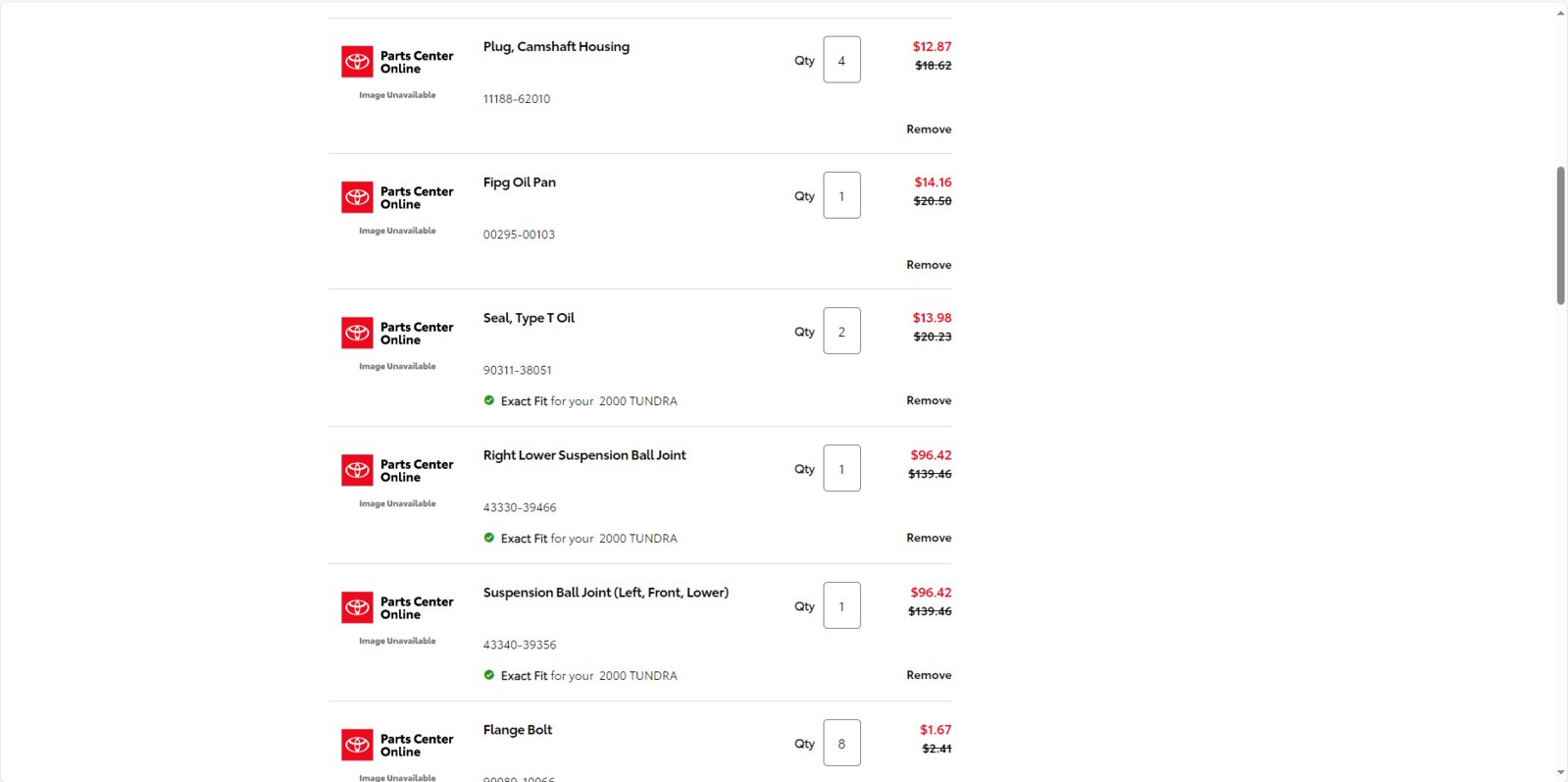Image resolution: width=1568 pixels, height=782 pixels.
Task: Click Toyota logo beside Right Lower Suspension Ball Joint
Action: coord(357,470)
